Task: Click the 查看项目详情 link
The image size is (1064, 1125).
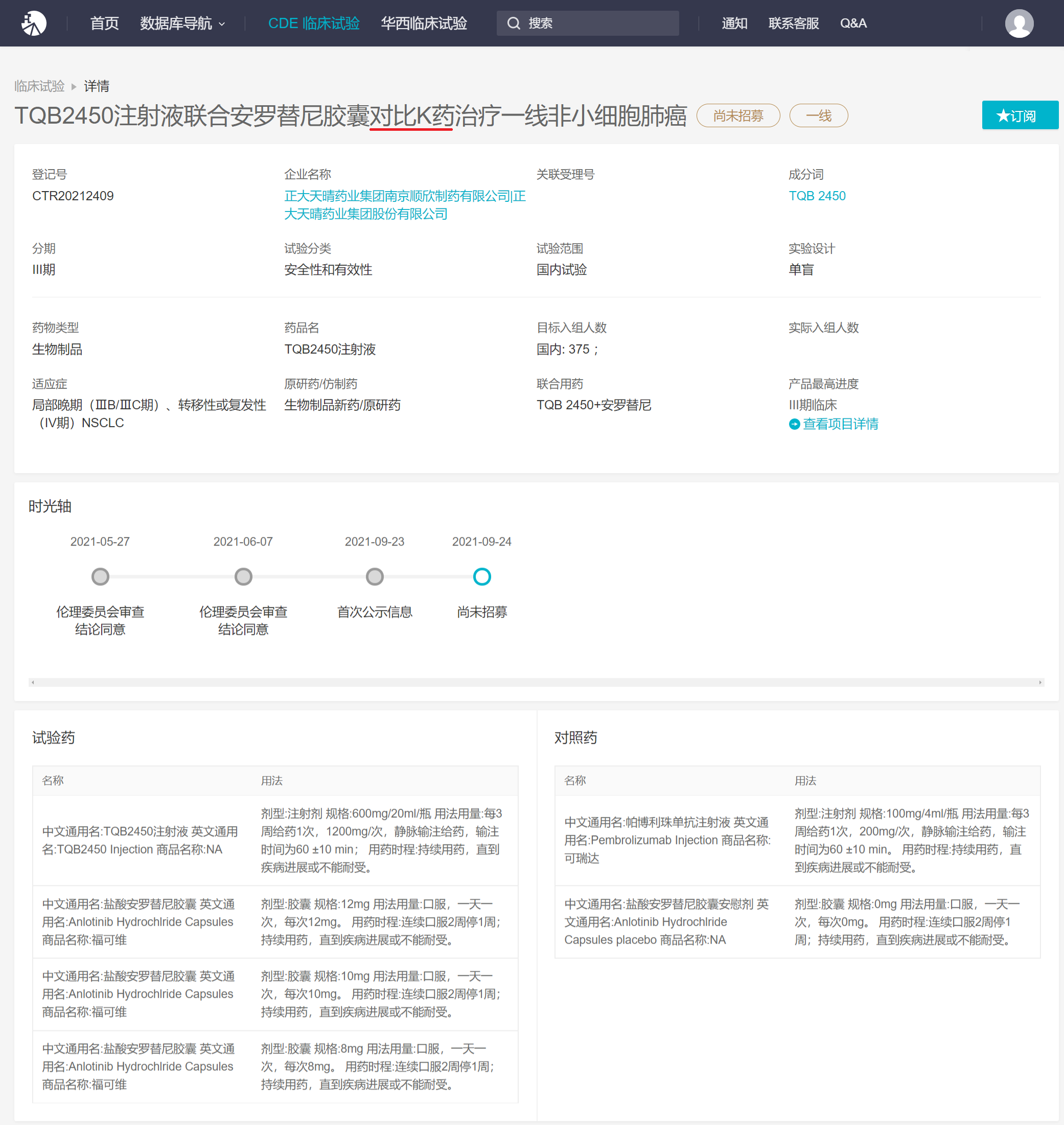Action: click(x=840, y=424)
